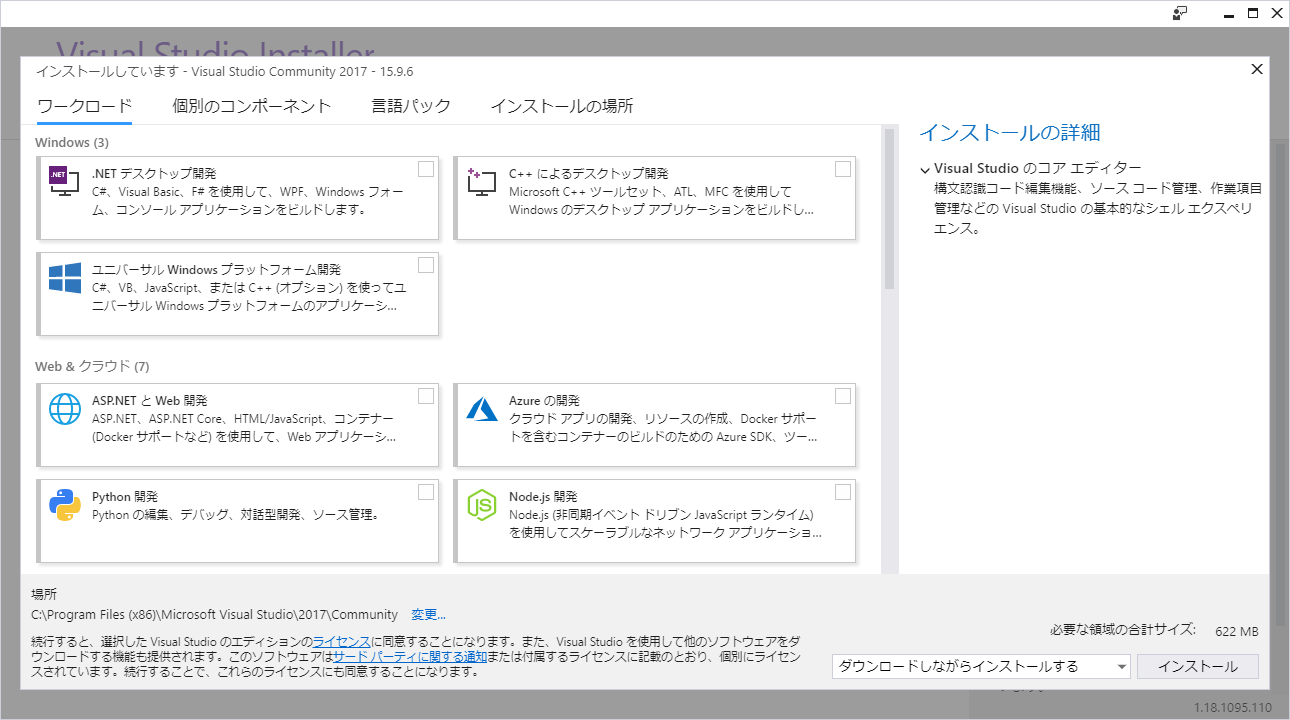The height and width of the screenshot is (720, 1290).
Task: Click the Node.js 開発 card title
Action: pyautogui.click(x=543, y=497)
